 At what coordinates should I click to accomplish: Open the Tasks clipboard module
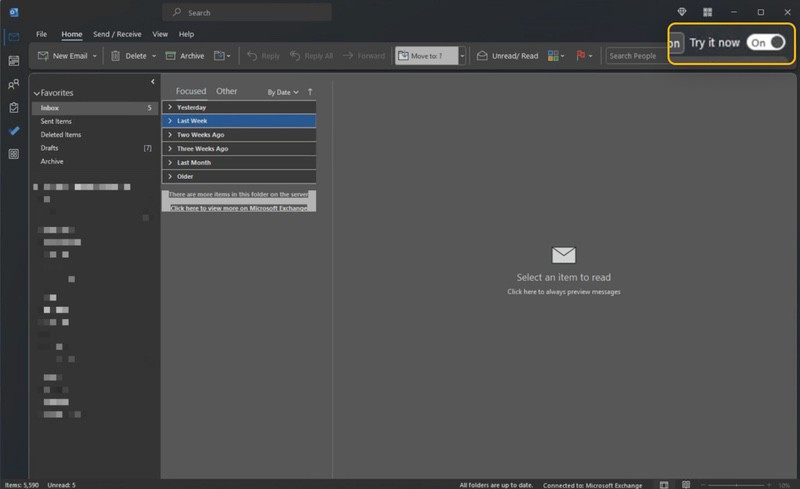point(14,108)
